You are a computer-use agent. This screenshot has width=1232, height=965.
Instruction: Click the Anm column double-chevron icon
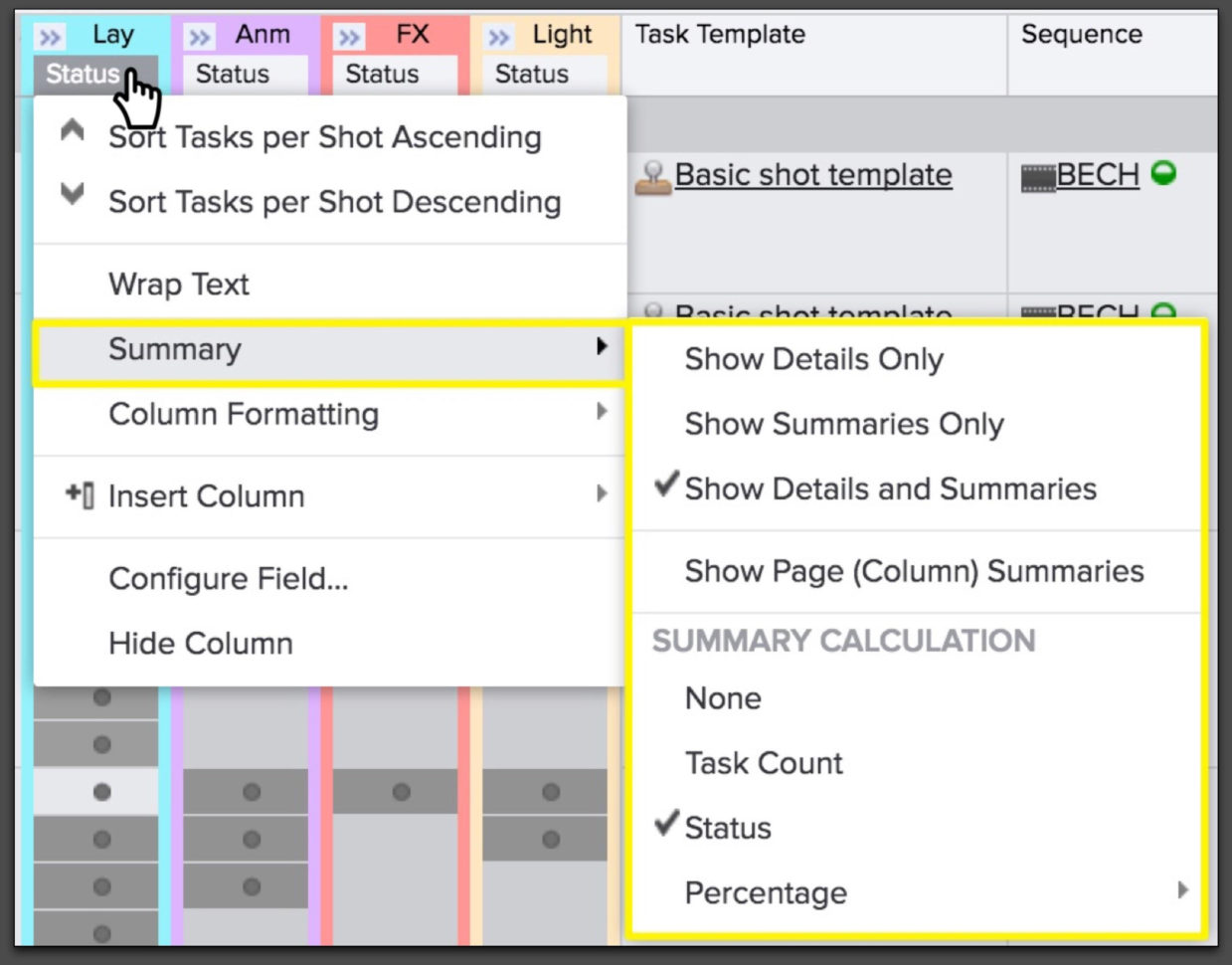(199, 38)
